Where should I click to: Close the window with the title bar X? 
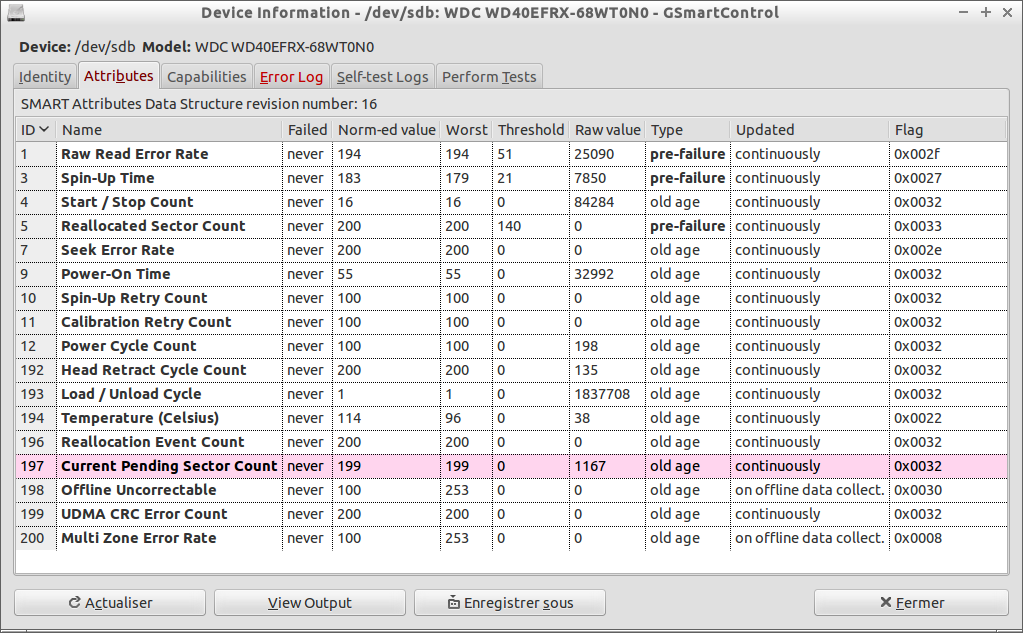click(1007, 12)
